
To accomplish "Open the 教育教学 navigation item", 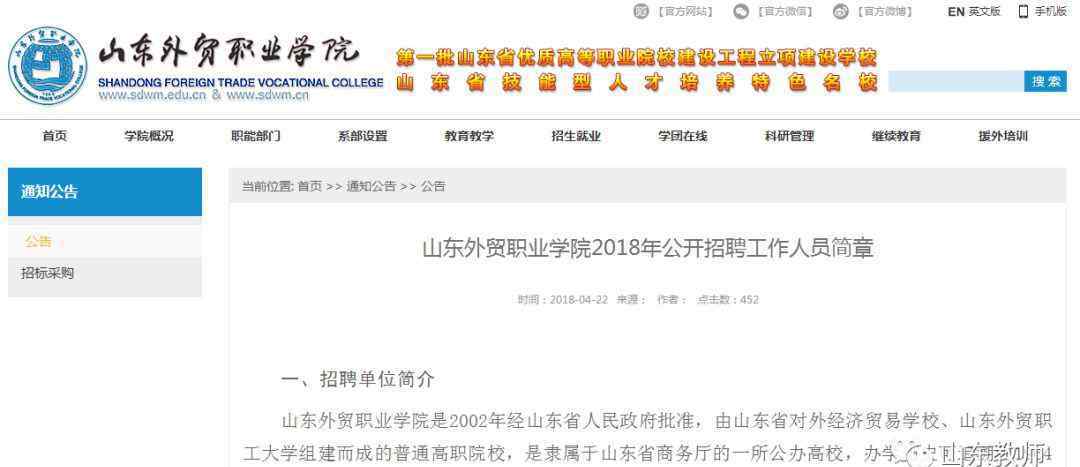I will 469,136.
